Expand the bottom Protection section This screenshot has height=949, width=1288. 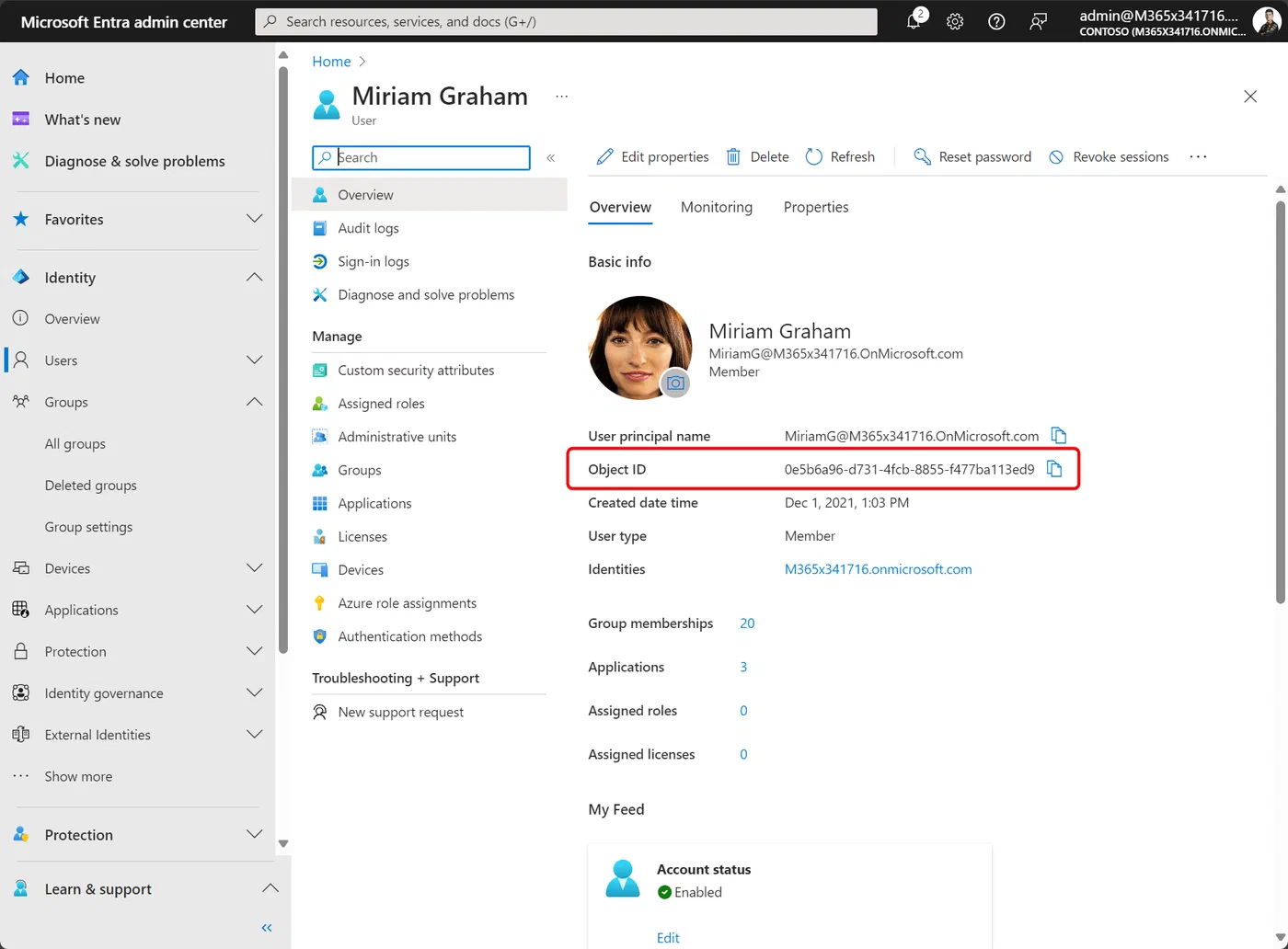(255, 834)
